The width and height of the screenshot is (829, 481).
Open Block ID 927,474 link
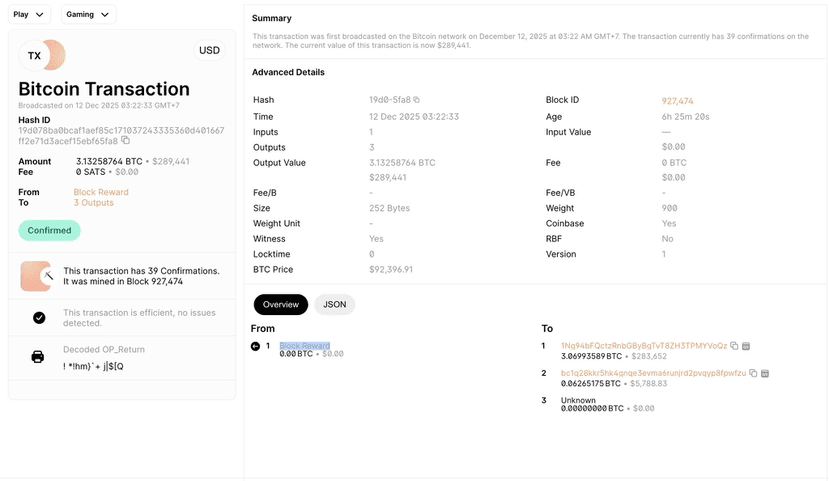(677, 101)
